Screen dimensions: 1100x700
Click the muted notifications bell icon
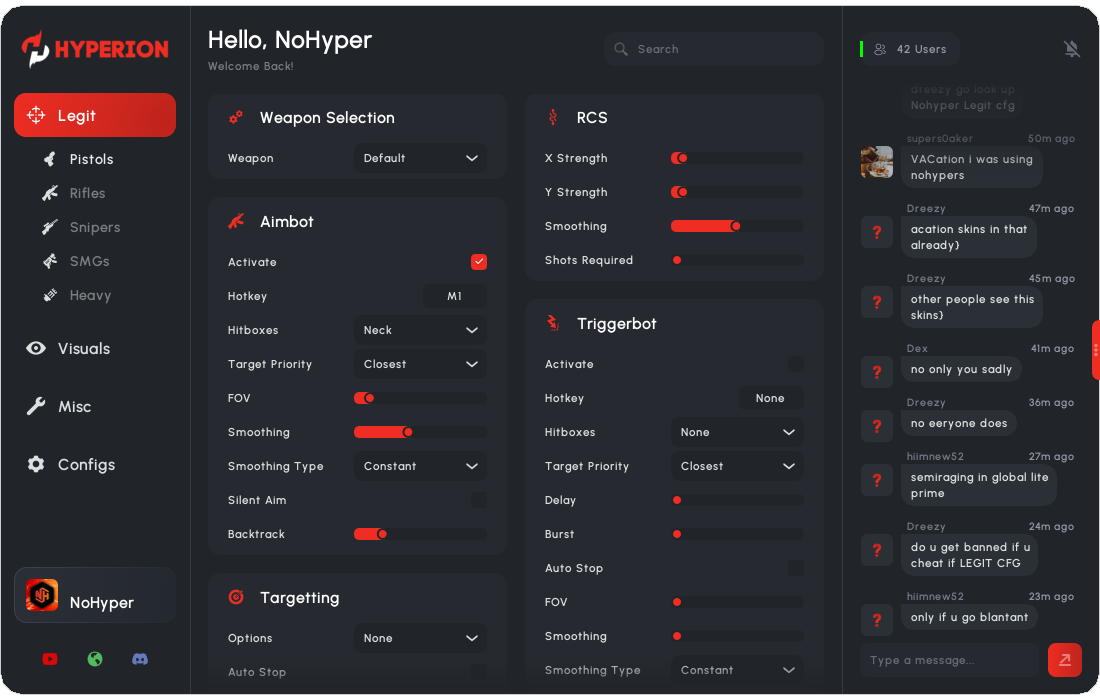(1071, 49)
